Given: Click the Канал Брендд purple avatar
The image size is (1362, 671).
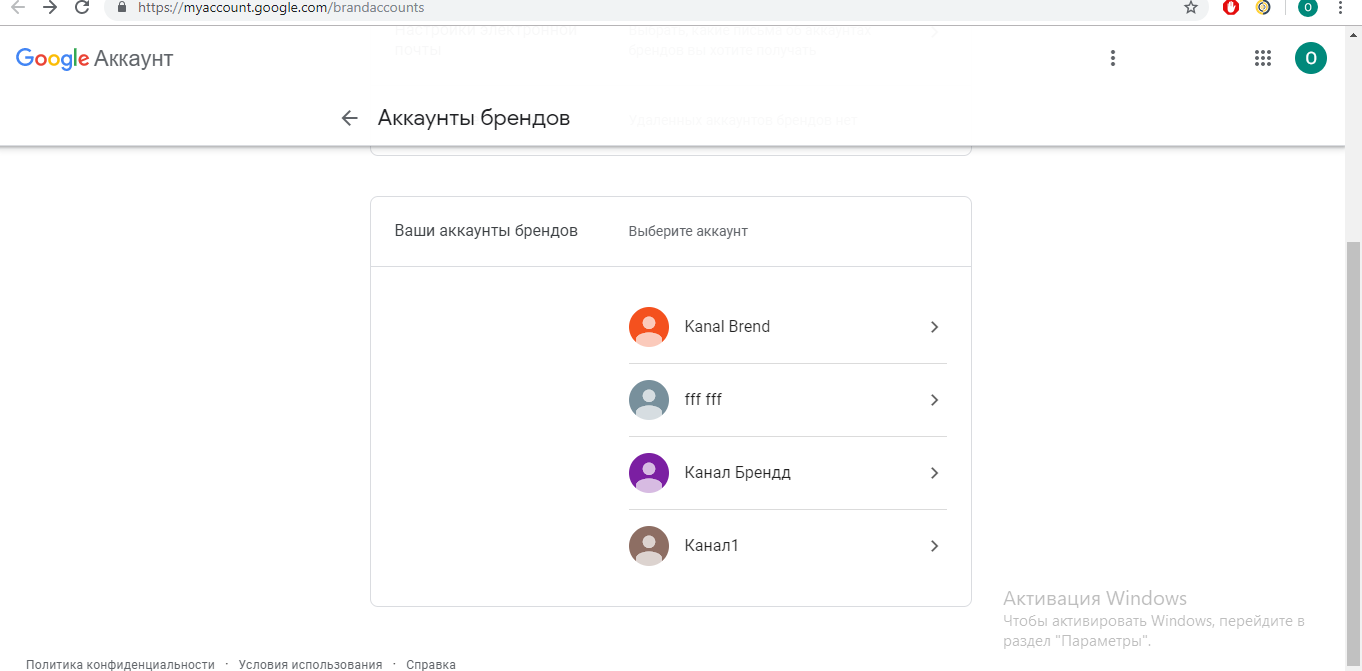Looking at the screenshot, I should (648, 472).
